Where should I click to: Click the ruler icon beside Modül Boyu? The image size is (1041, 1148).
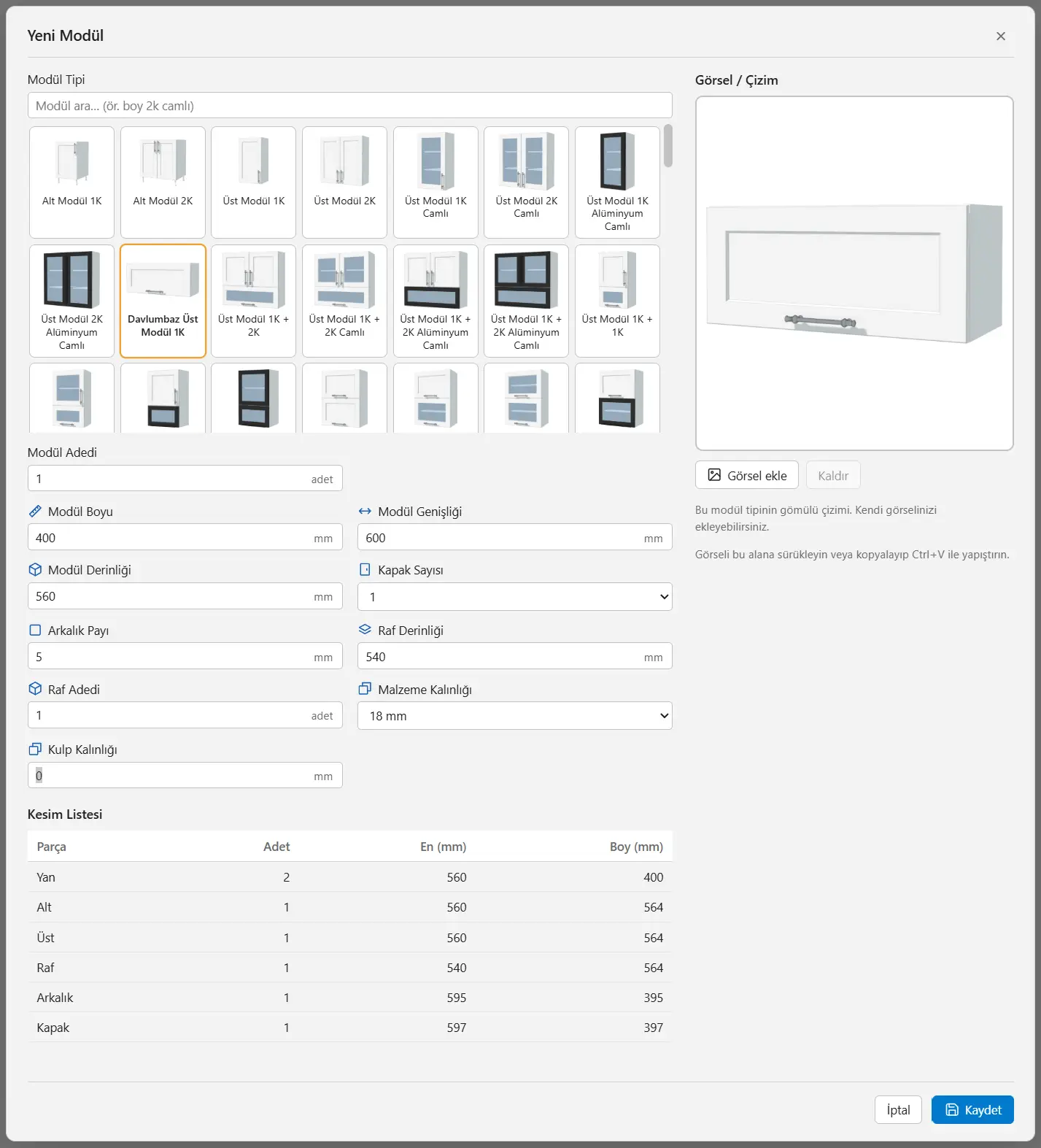(35, 512)
